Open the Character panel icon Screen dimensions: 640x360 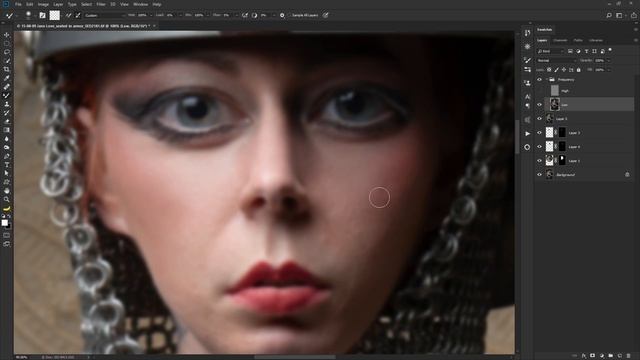527,97
